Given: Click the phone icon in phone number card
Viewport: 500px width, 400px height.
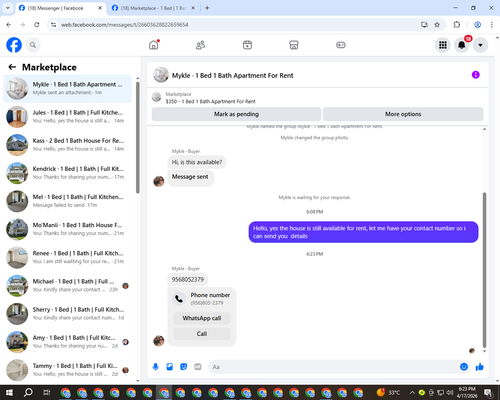Looking at the screenshot, I should (x=179, y=299).
